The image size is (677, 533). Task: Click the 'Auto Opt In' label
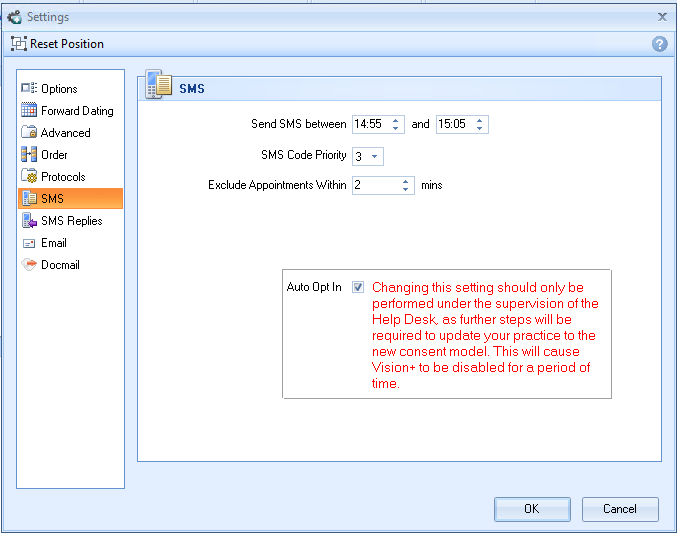point(314,287)
